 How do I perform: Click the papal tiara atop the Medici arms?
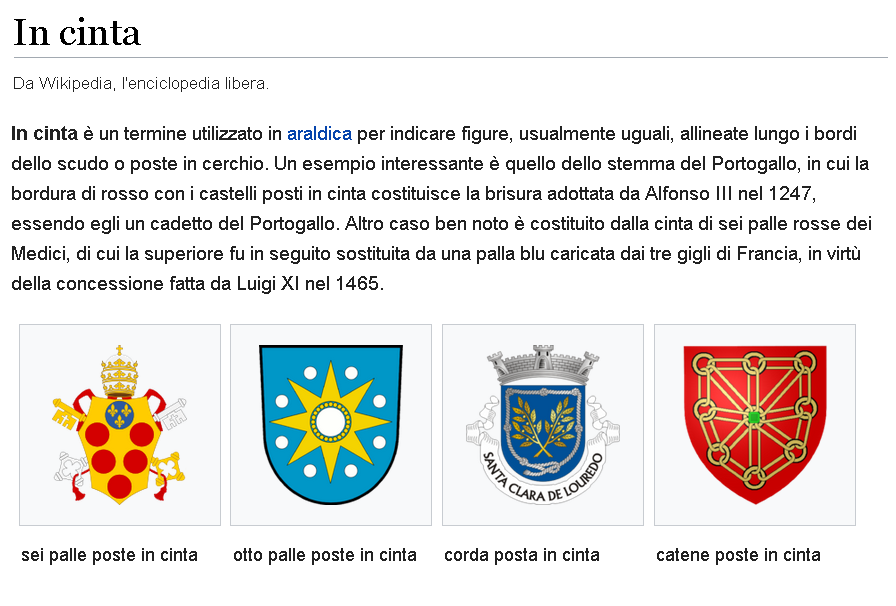tap(119, 372)
